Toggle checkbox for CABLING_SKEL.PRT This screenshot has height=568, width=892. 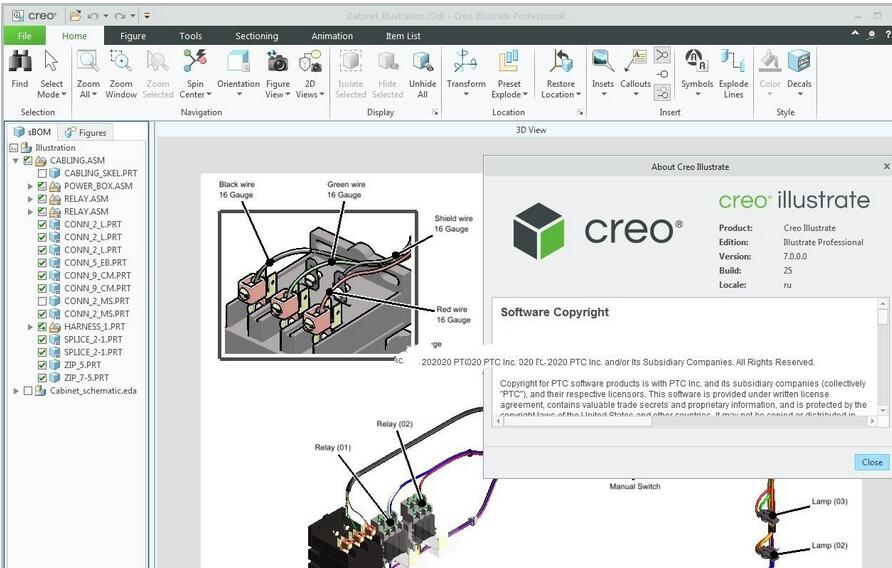[42, 173]
